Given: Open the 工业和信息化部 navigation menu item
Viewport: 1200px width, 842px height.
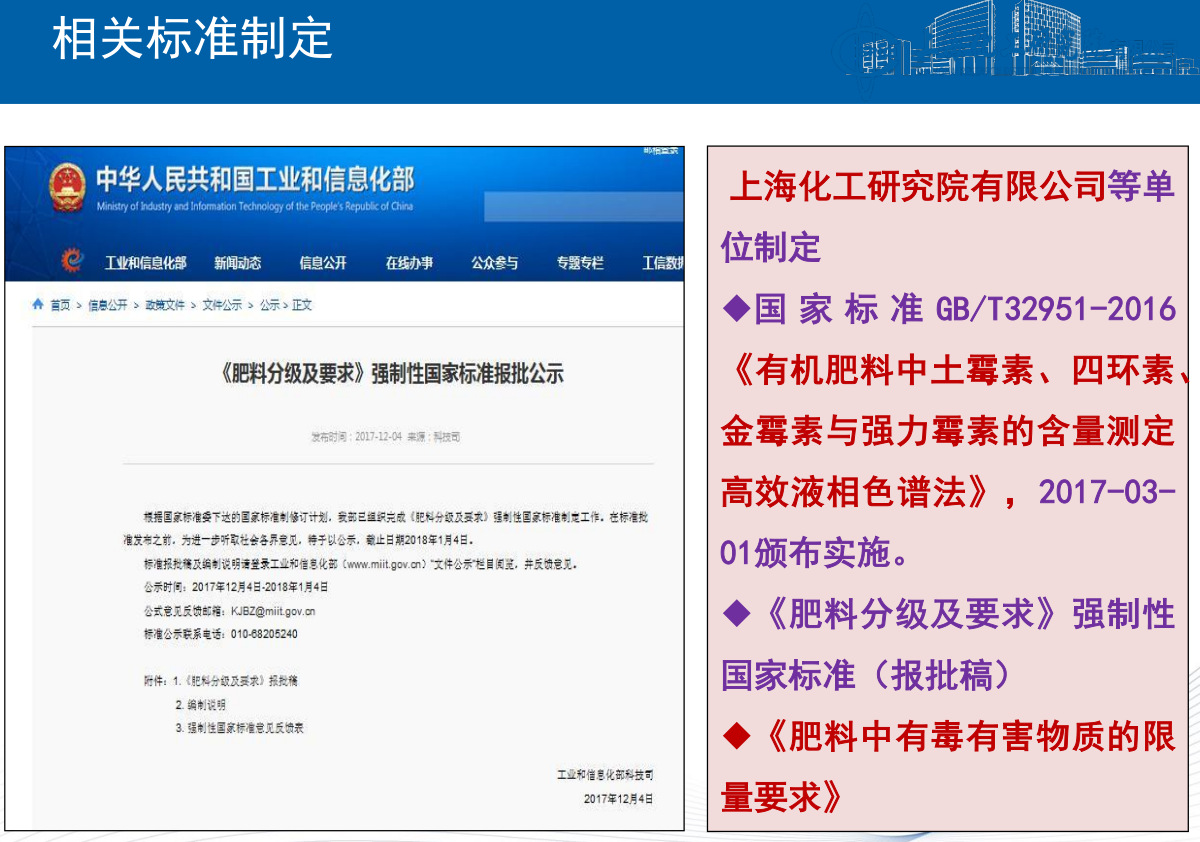Looking at the screenshot, I should (146, 263).
